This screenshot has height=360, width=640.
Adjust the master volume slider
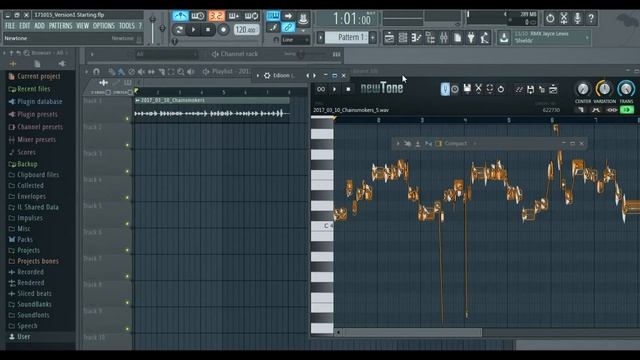(x=153, y=29)
